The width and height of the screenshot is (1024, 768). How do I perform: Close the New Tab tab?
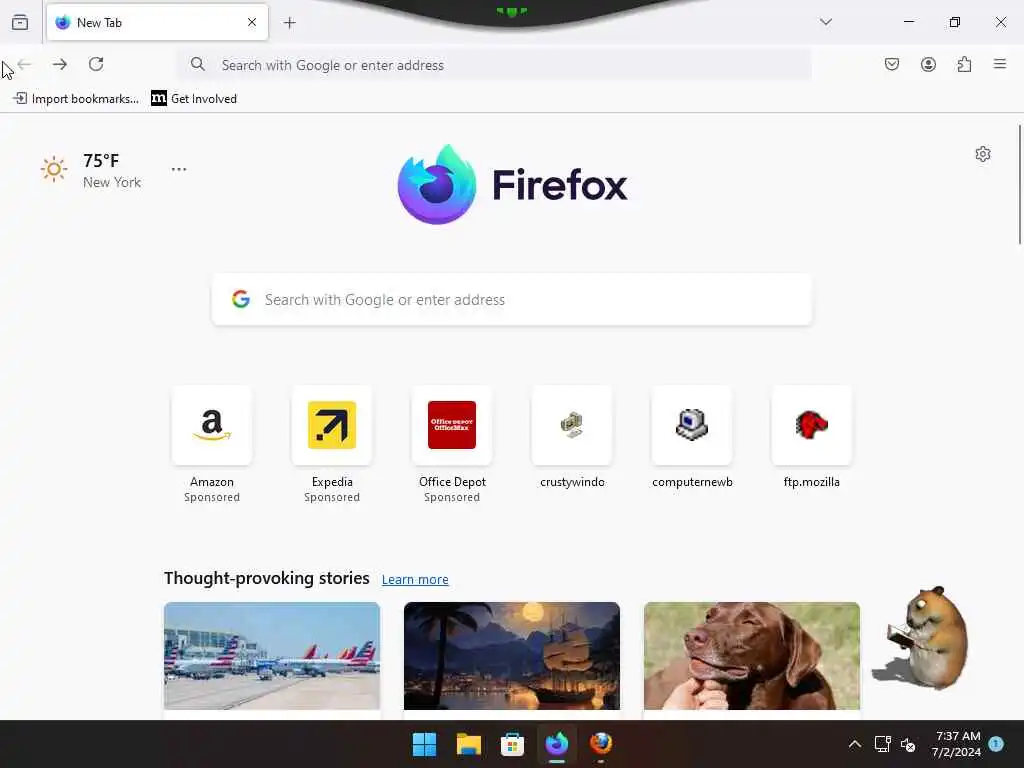(252, 22)
